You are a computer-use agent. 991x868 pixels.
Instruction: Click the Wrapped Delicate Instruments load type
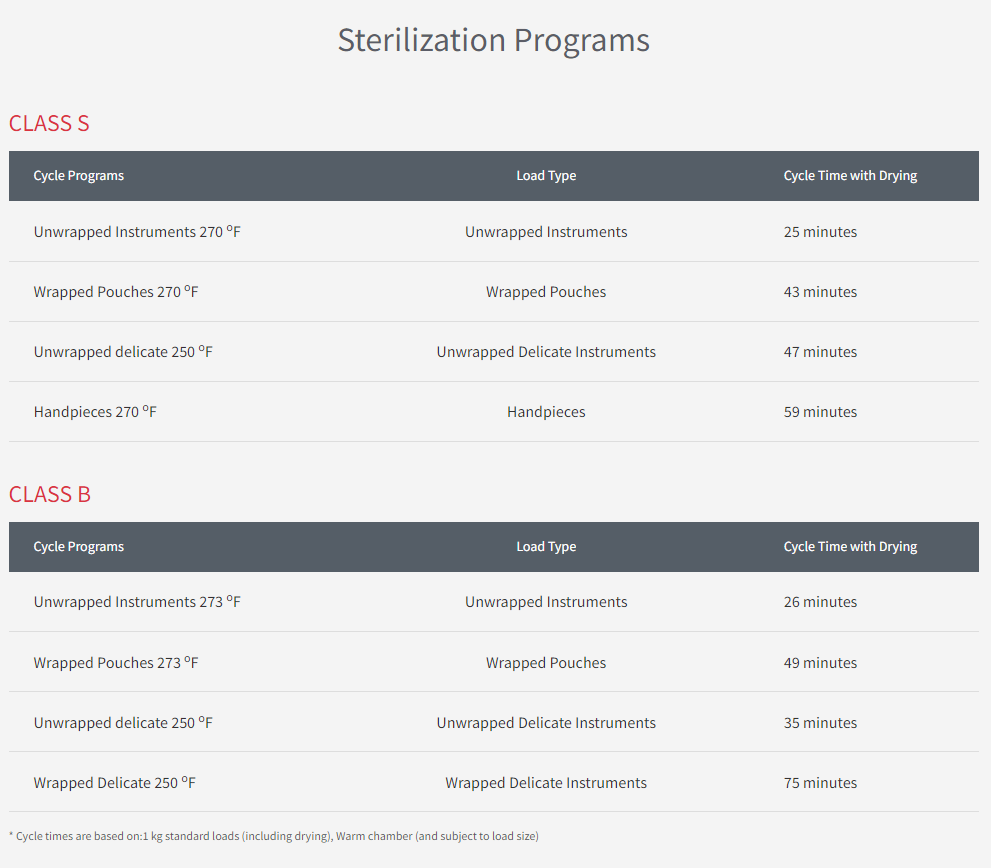pos(546,783)
